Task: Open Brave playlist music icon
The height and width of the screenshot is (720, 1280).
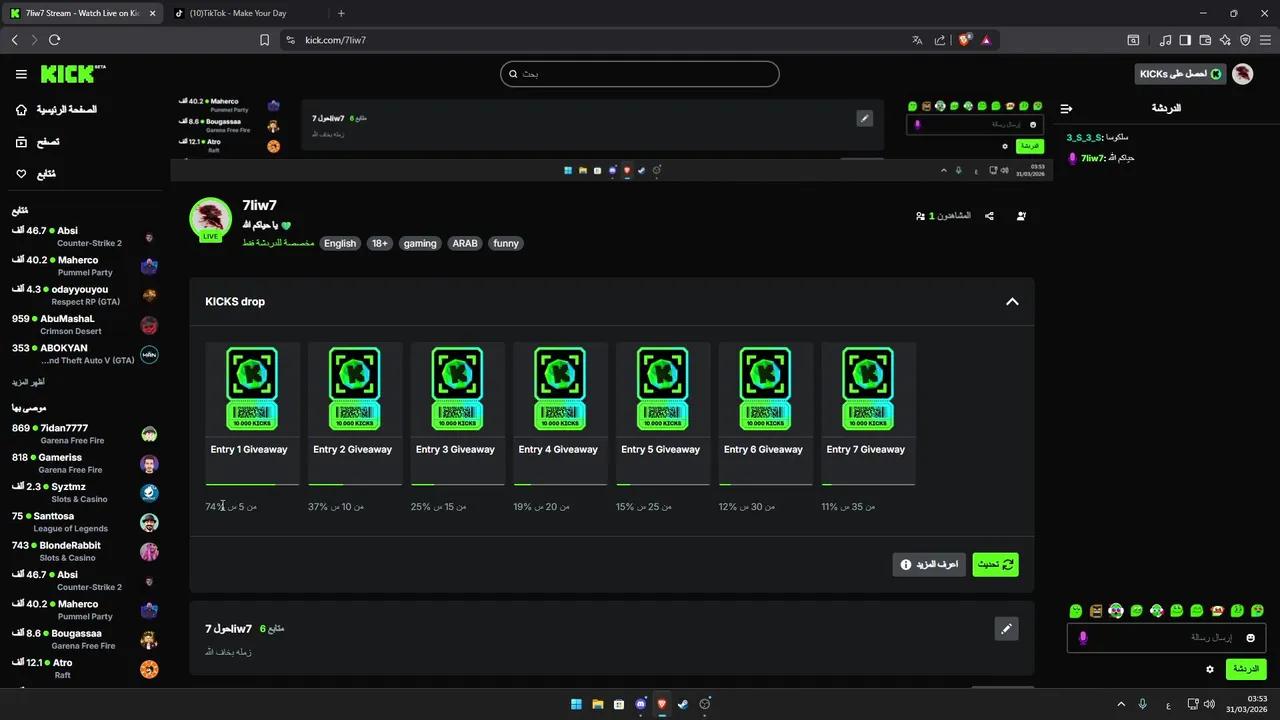Action: pyautogui.click(x=1165, y=40)
